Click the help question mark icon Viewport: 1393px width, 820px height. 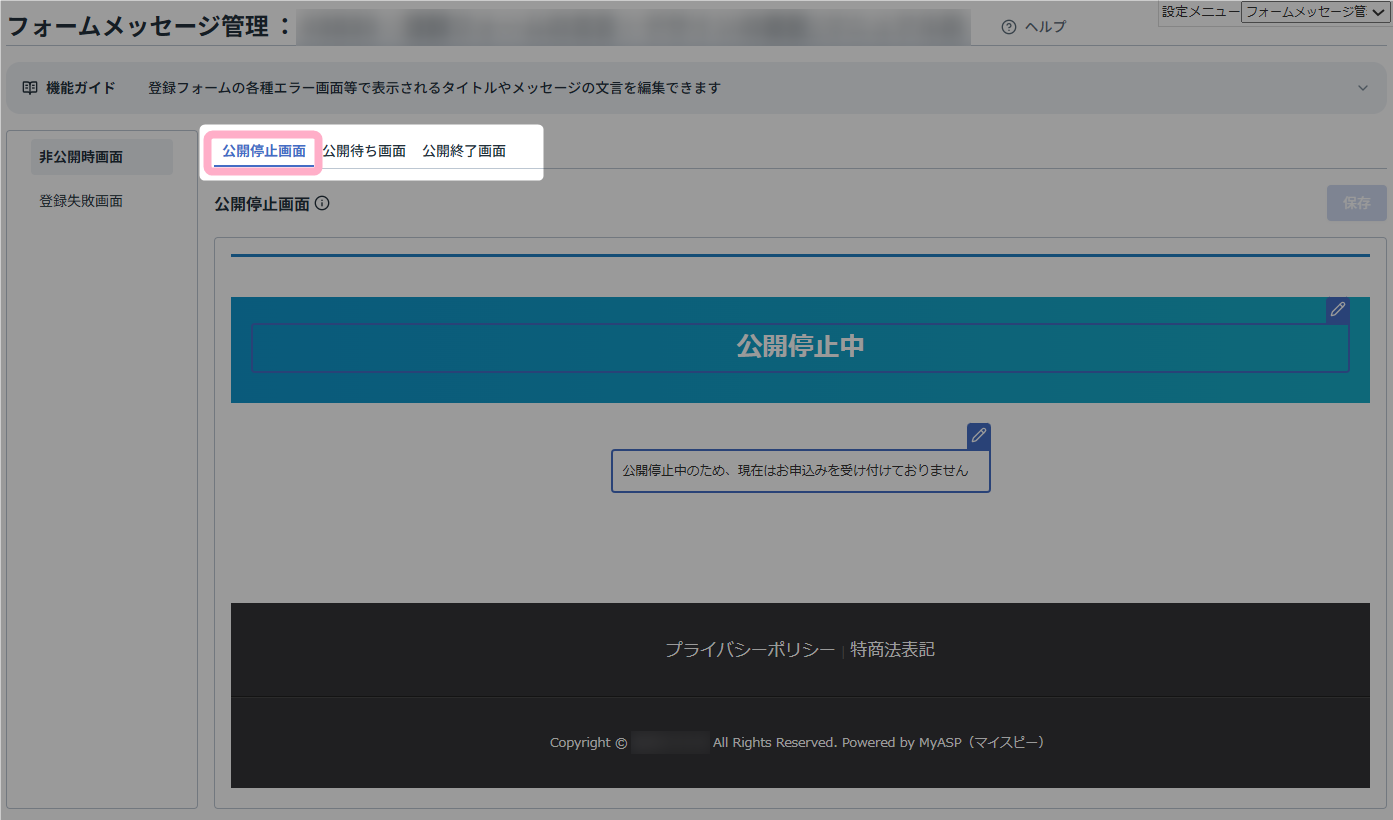tap(1009, 27)
